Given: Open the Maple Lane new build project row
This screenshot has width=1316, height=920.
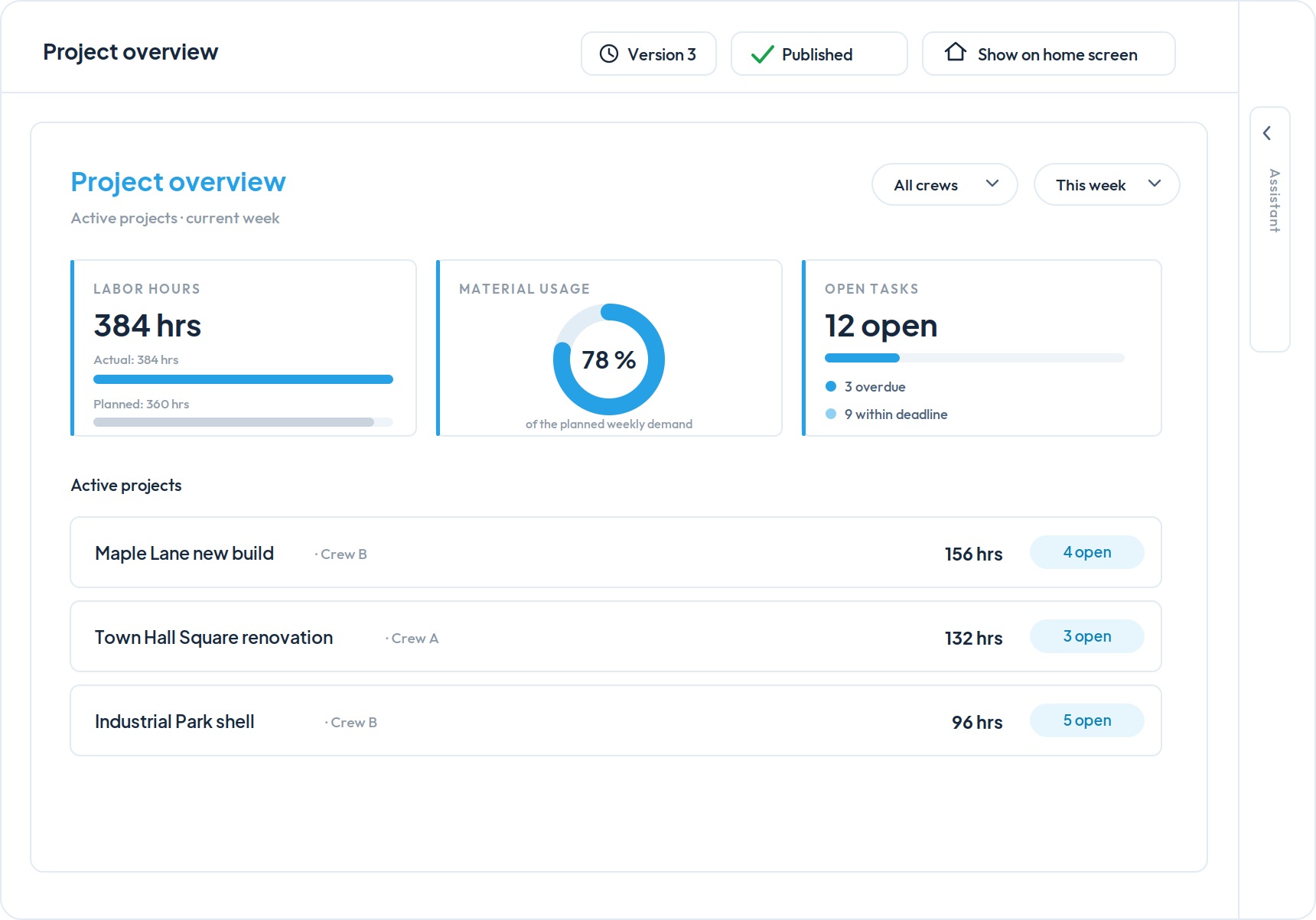Looking at the screenshot, I should [616, 552].
